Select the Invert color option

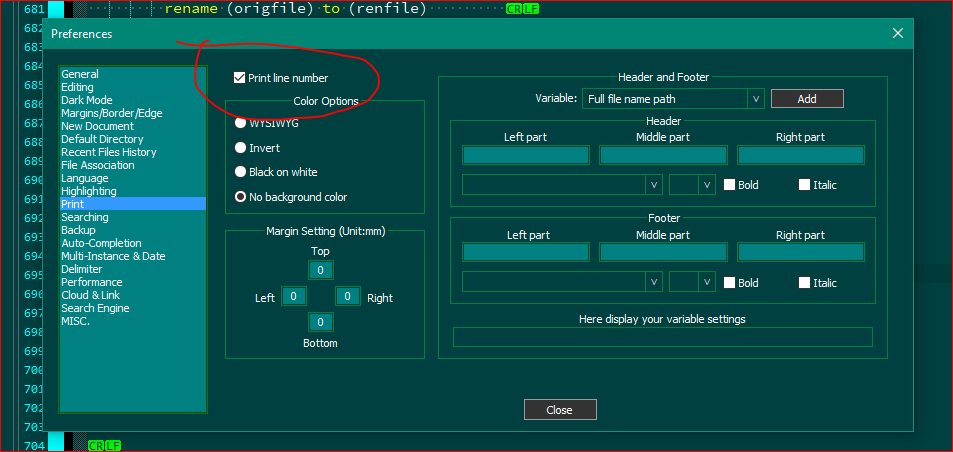click(240, 148)
